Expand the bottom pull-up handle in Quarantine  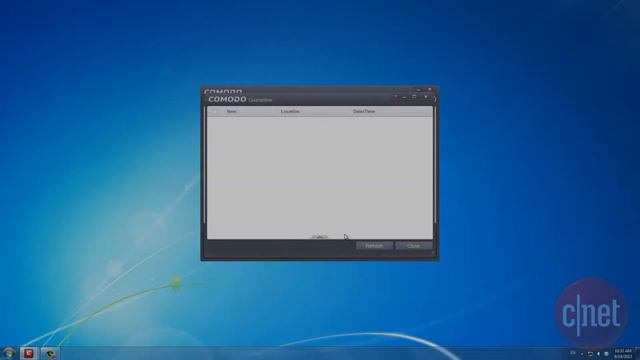[320, 236]
